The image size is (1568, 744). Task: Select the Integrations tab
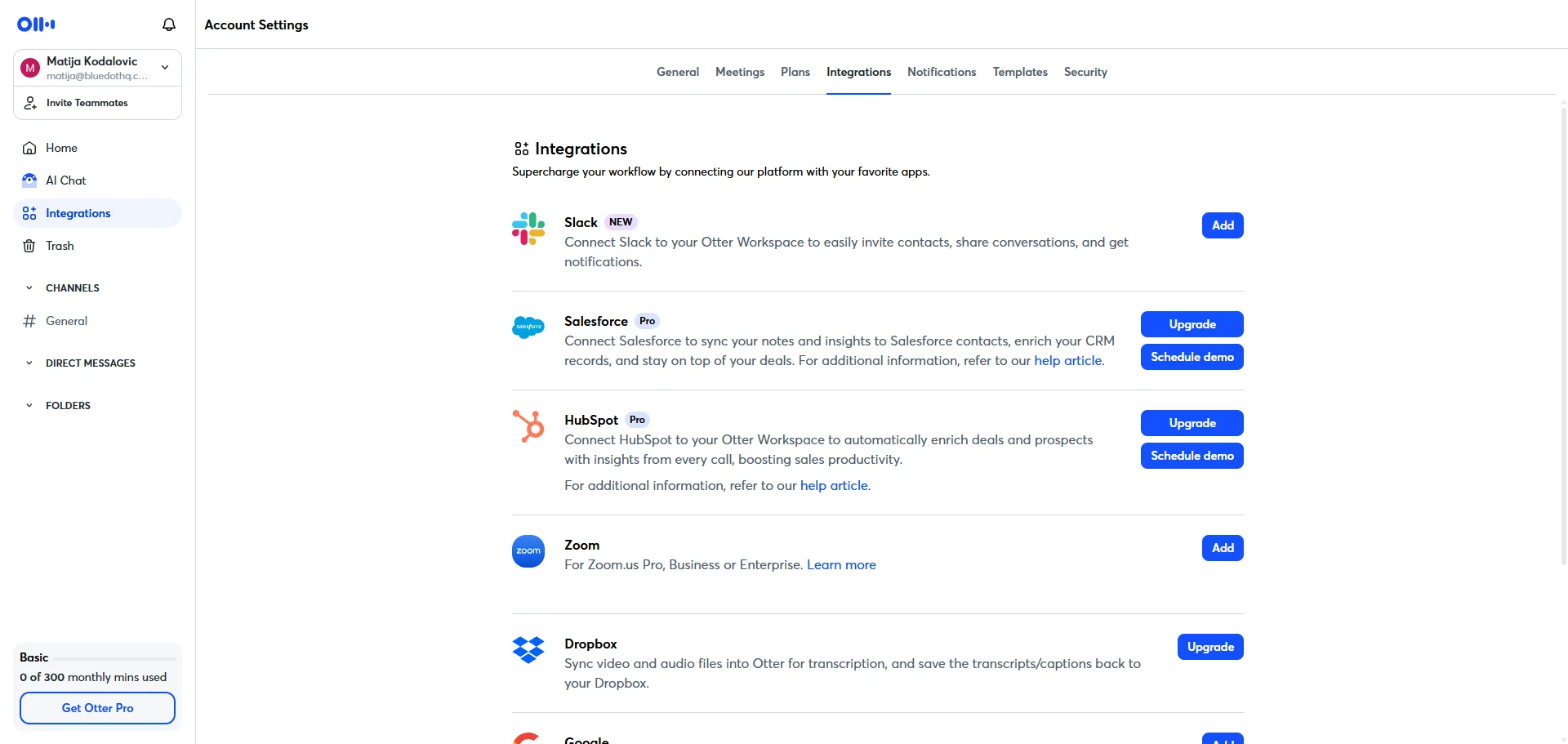(858, 72)
